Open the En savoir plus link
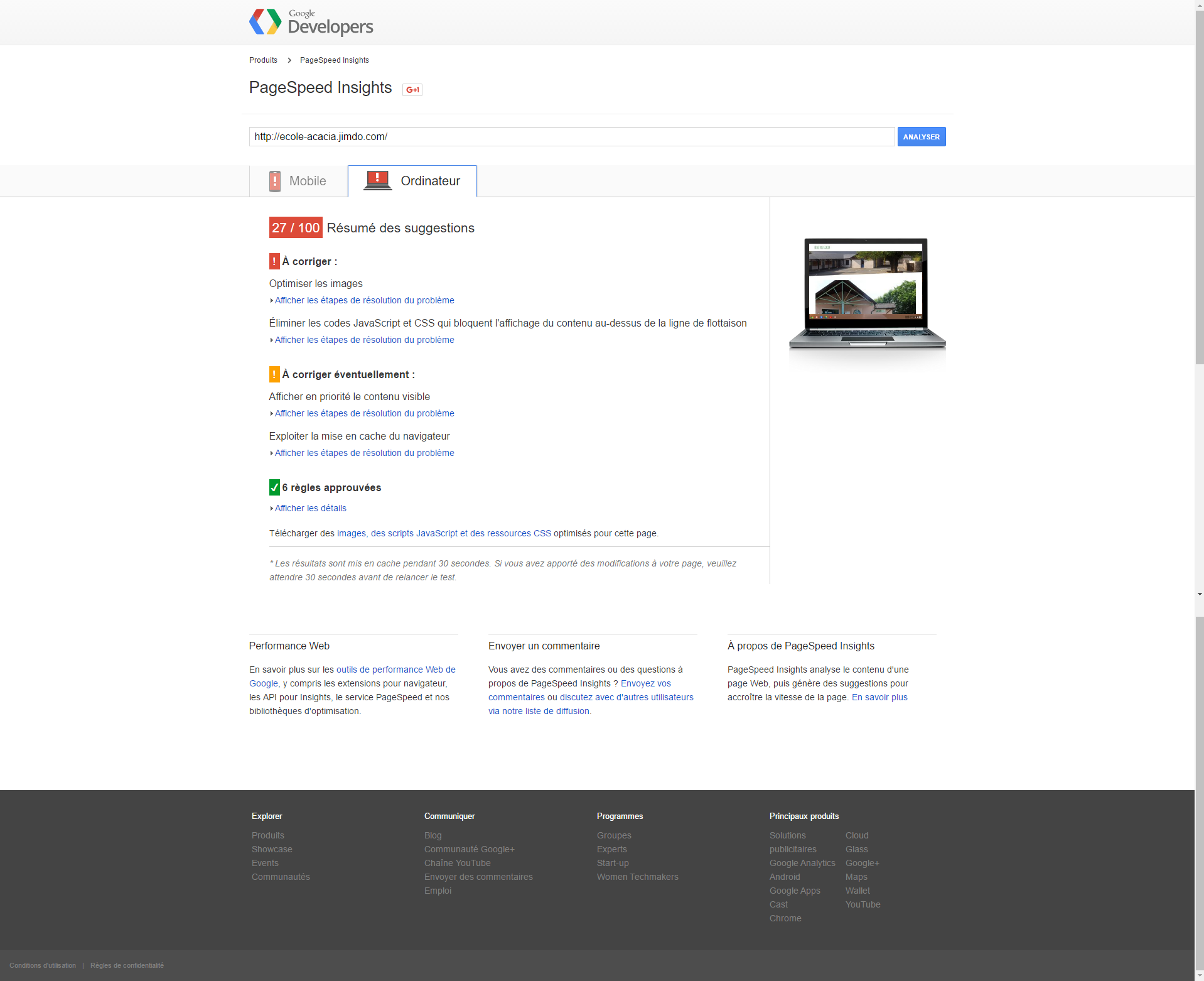This screenshot has height=981, width=1204. click(x=879, y=697)
